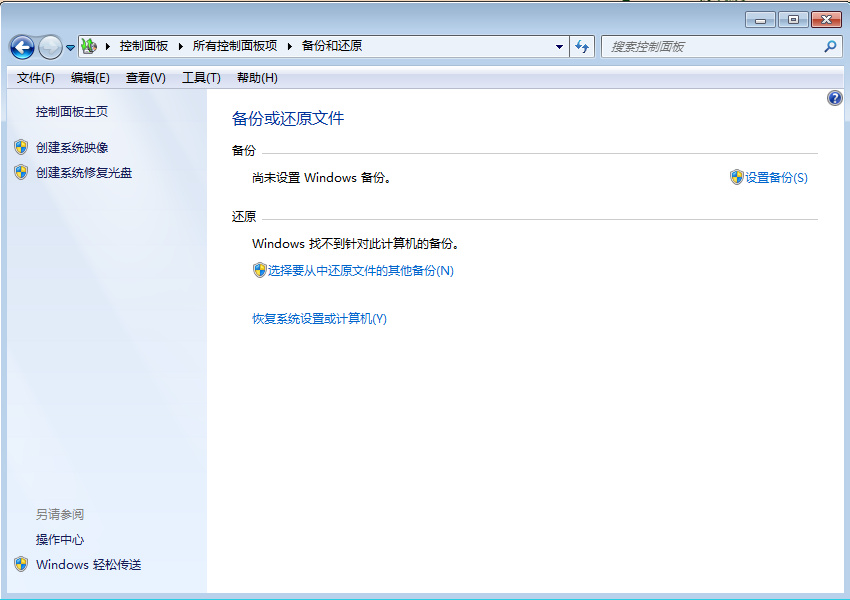Select 备份和还原 in the address breadcrumb

332,46
